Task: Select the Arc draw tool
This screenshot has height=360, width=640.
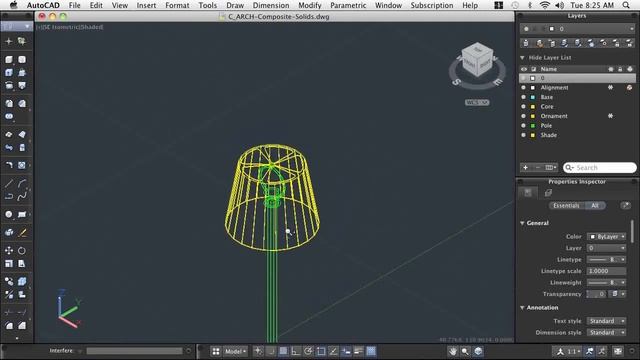Action: point(22,183)
